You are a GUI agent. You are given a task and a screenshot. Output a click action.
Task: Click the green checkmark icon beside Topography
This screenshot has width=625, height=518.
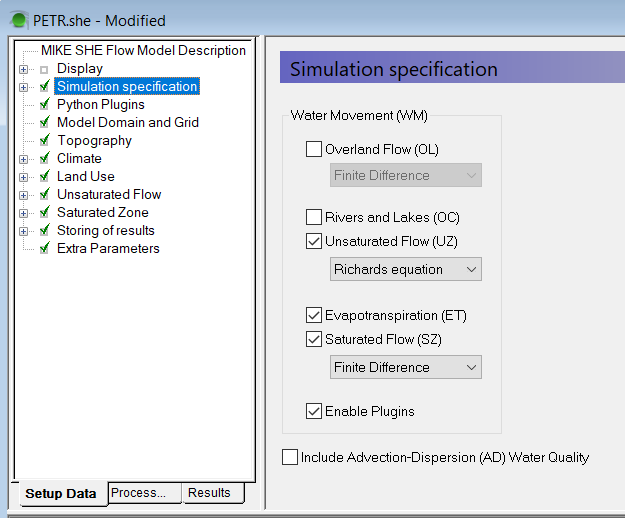(x=44, y=140)
